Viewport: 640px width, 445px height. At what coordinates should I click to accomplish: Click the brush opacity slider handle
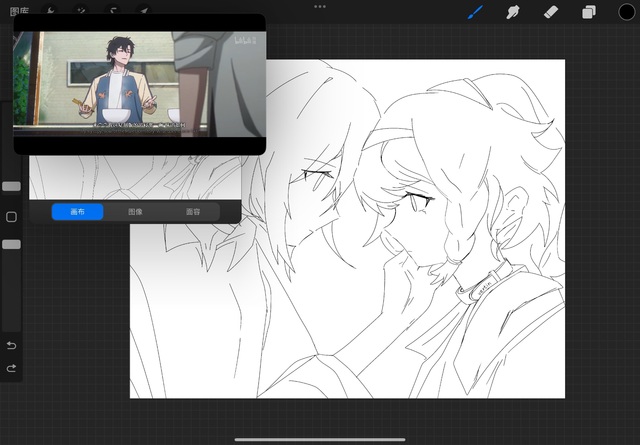point(11,244)
